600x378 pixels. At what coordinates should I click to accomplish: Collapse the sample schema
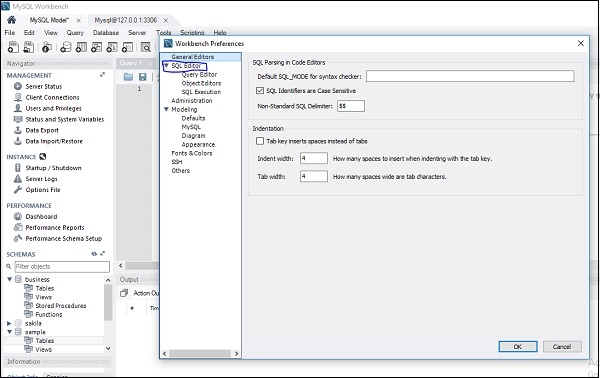pyautogui.click(x=10, y=332)
